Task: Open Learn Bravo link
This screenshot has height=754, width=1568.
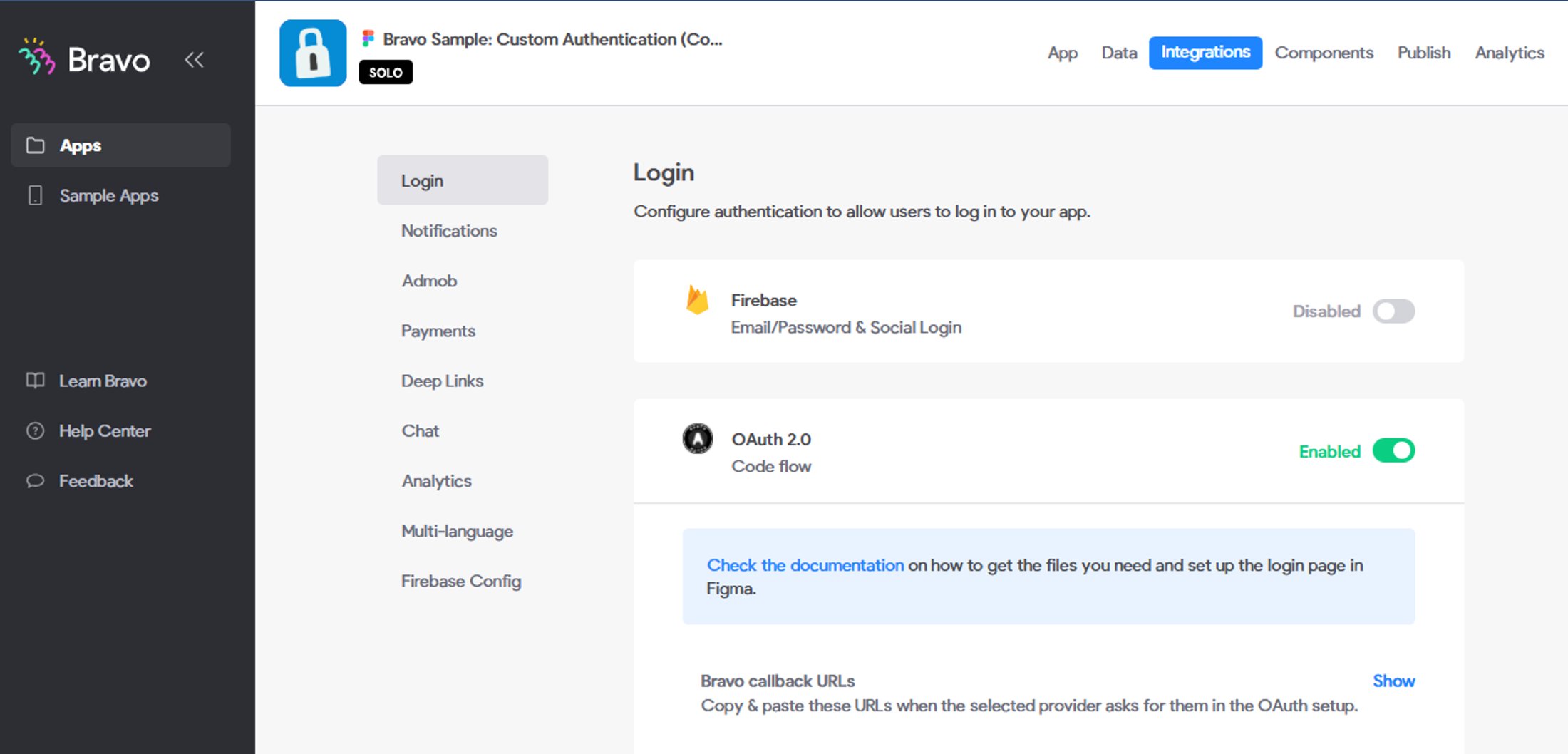Action: (x=103, y=381)
